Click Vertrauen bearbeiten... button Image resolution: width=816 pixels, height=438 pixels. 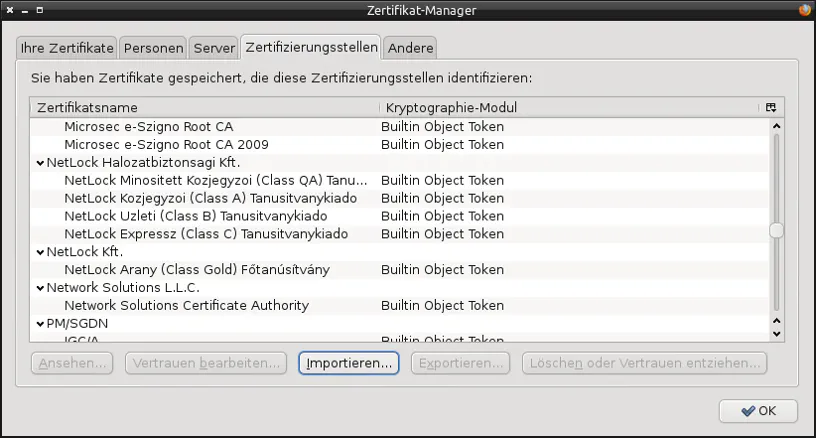(206, 363)
